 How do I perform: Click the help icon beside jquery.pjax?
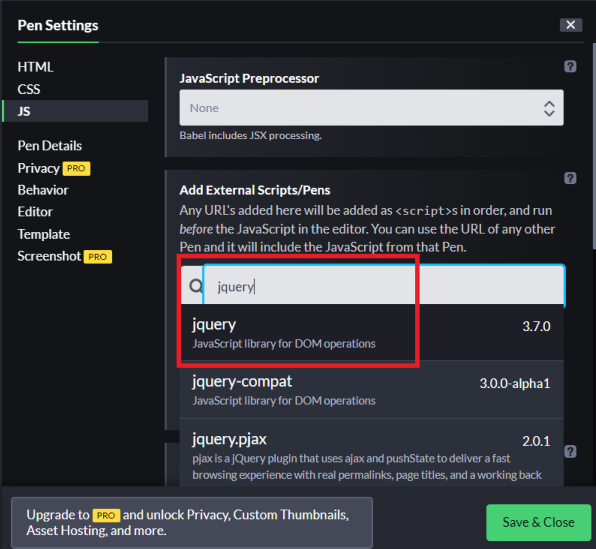point(570,451)
